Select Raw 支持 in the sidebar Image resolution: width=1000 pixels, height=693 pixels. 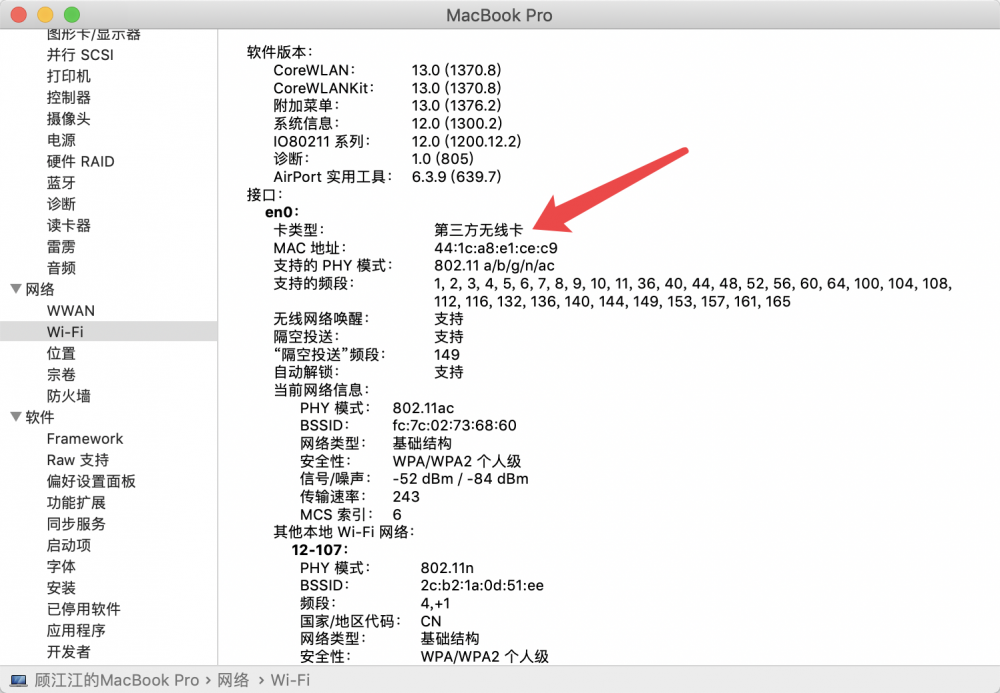[x=78, y=460]
